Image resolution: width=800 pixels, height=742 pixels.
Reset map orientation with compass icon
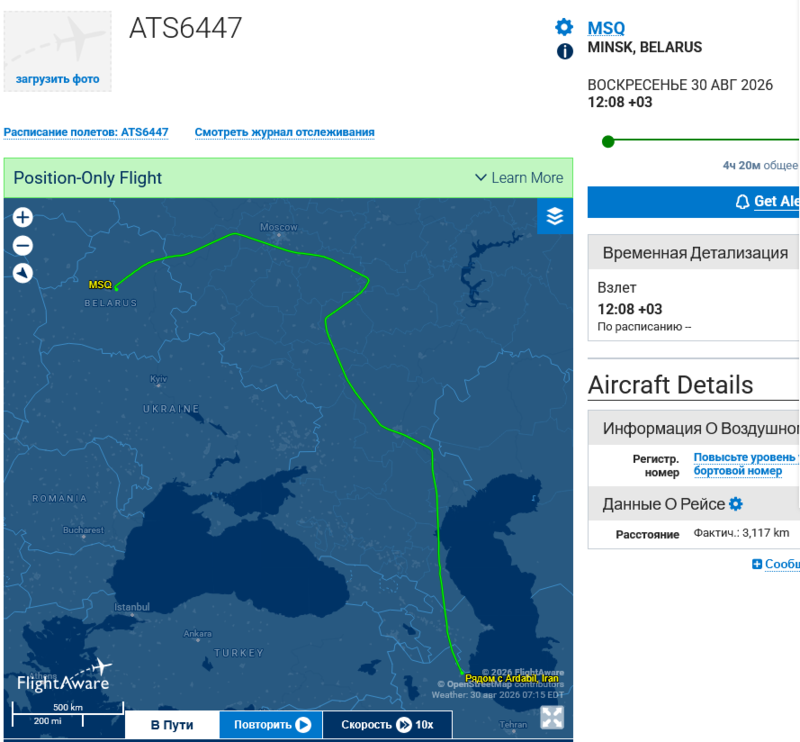[22, 274]
